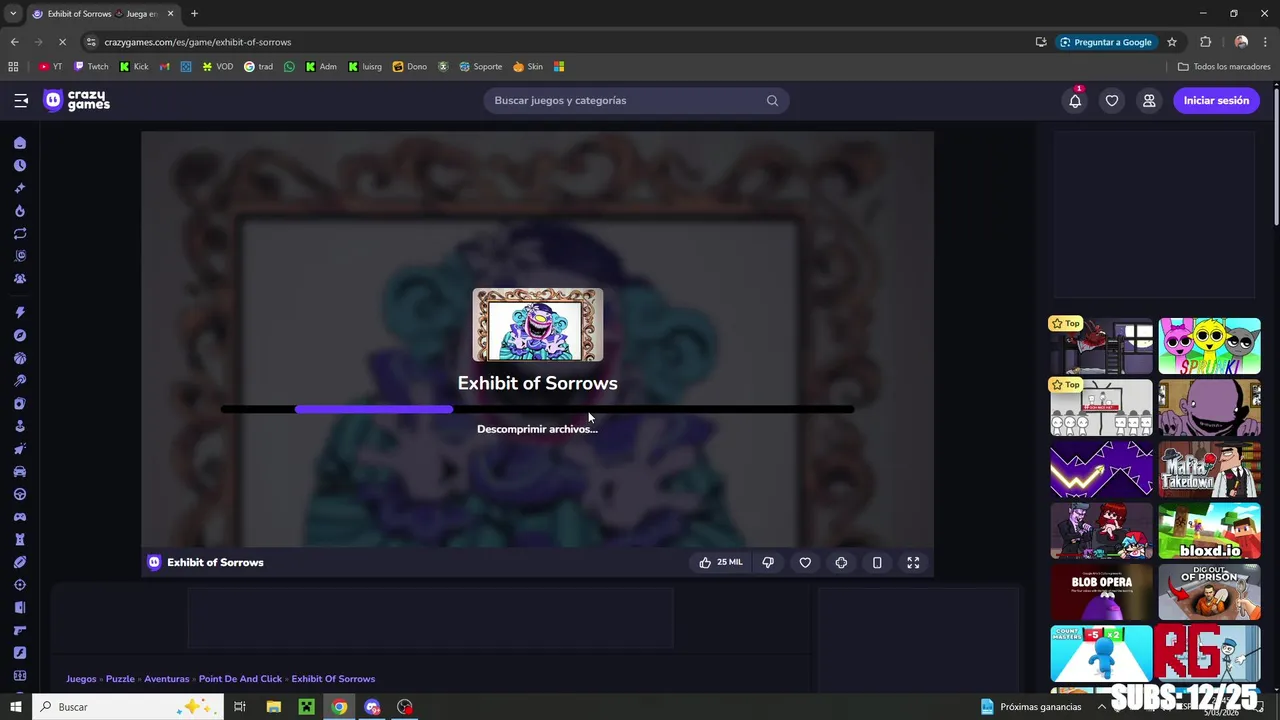Open the adventure compass icon in sidebar

coord(20,335)
